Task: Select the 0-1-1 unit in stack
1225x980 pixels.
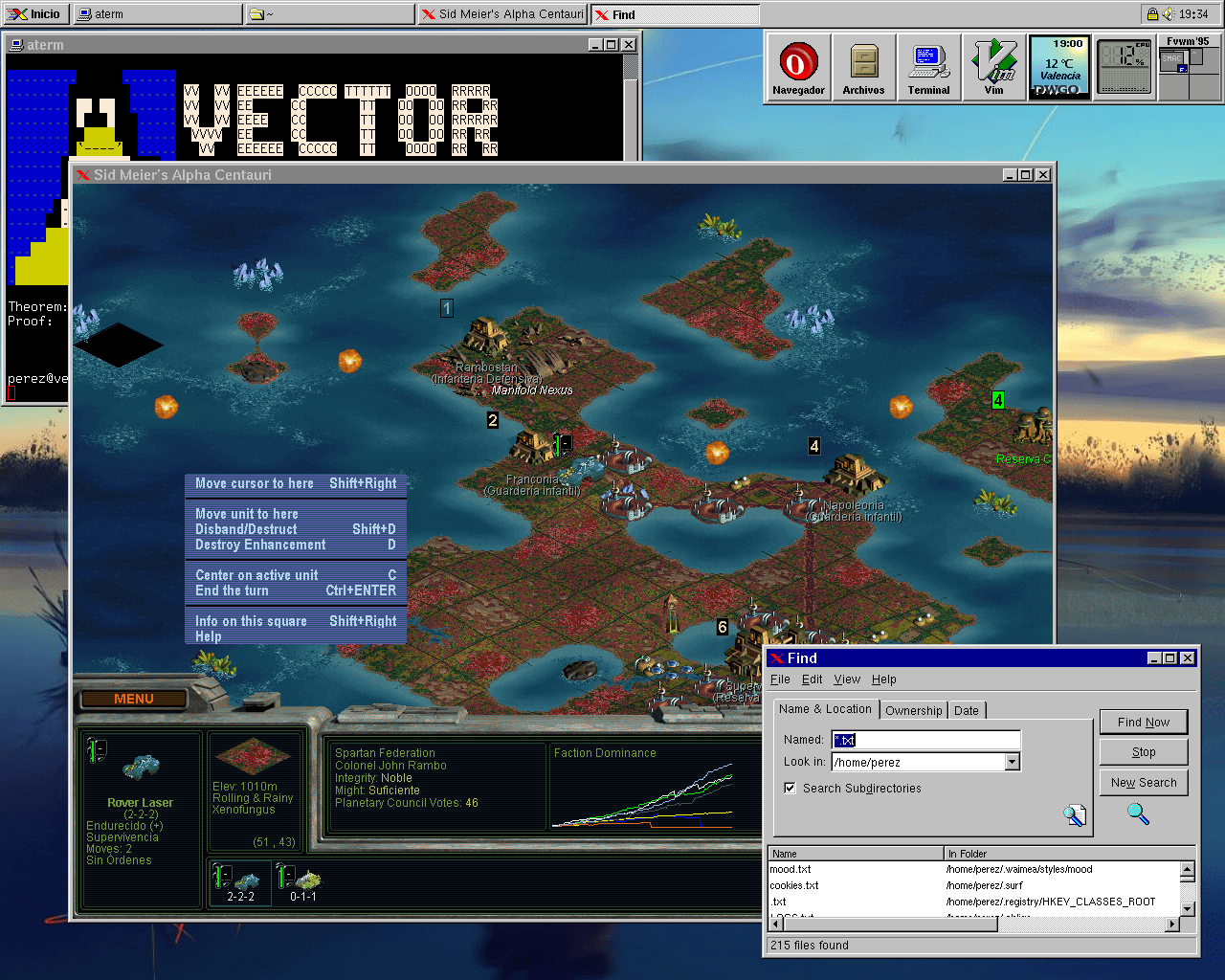Action: [302, 883]
